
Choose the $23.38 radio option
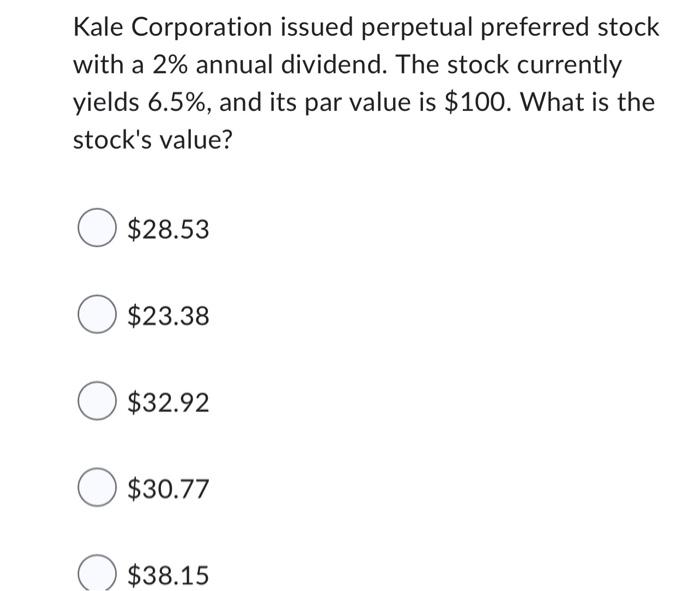(x=94, y=317)
